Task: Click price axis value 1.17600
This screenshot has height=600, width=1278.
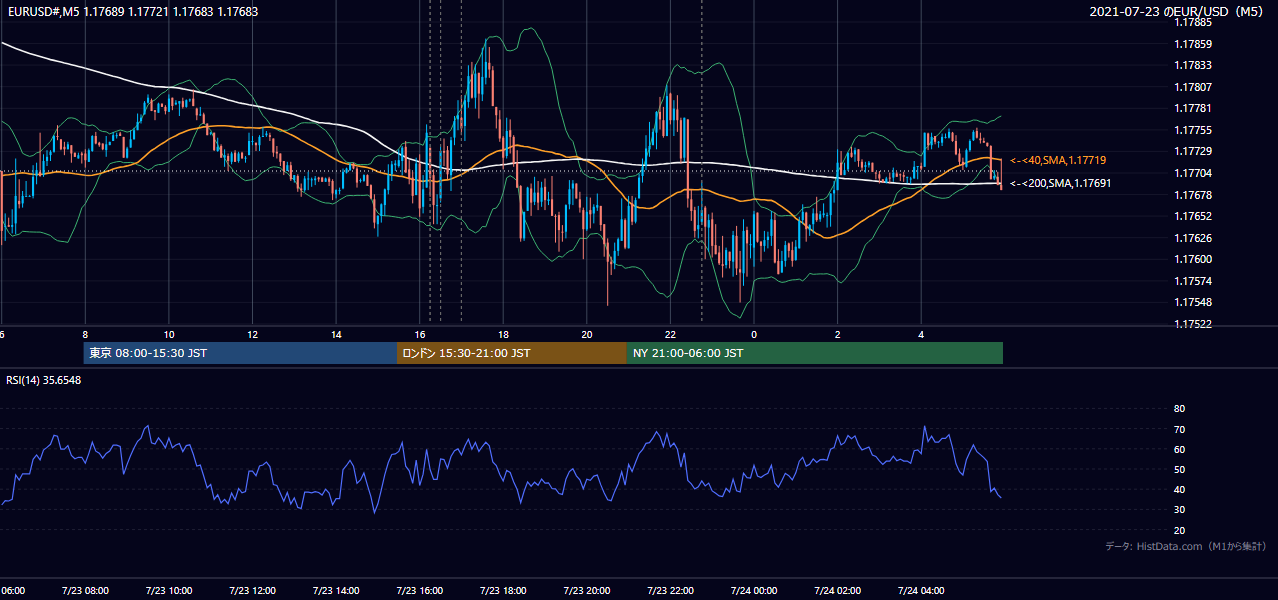Action: pyautogui.click(x=1194, y=259)
